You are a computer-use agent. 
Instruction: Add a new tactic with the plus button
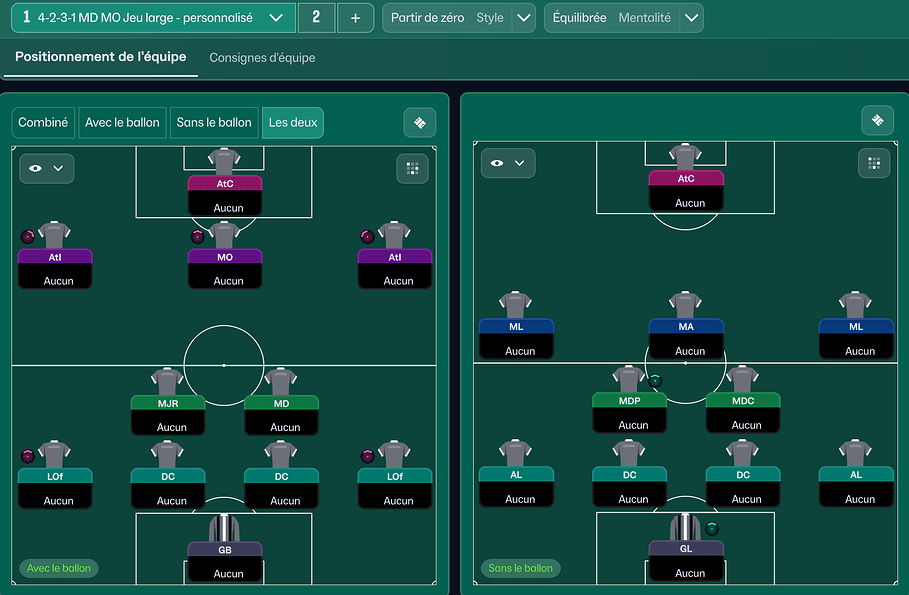pyautogui.click(x=355, y=18)
